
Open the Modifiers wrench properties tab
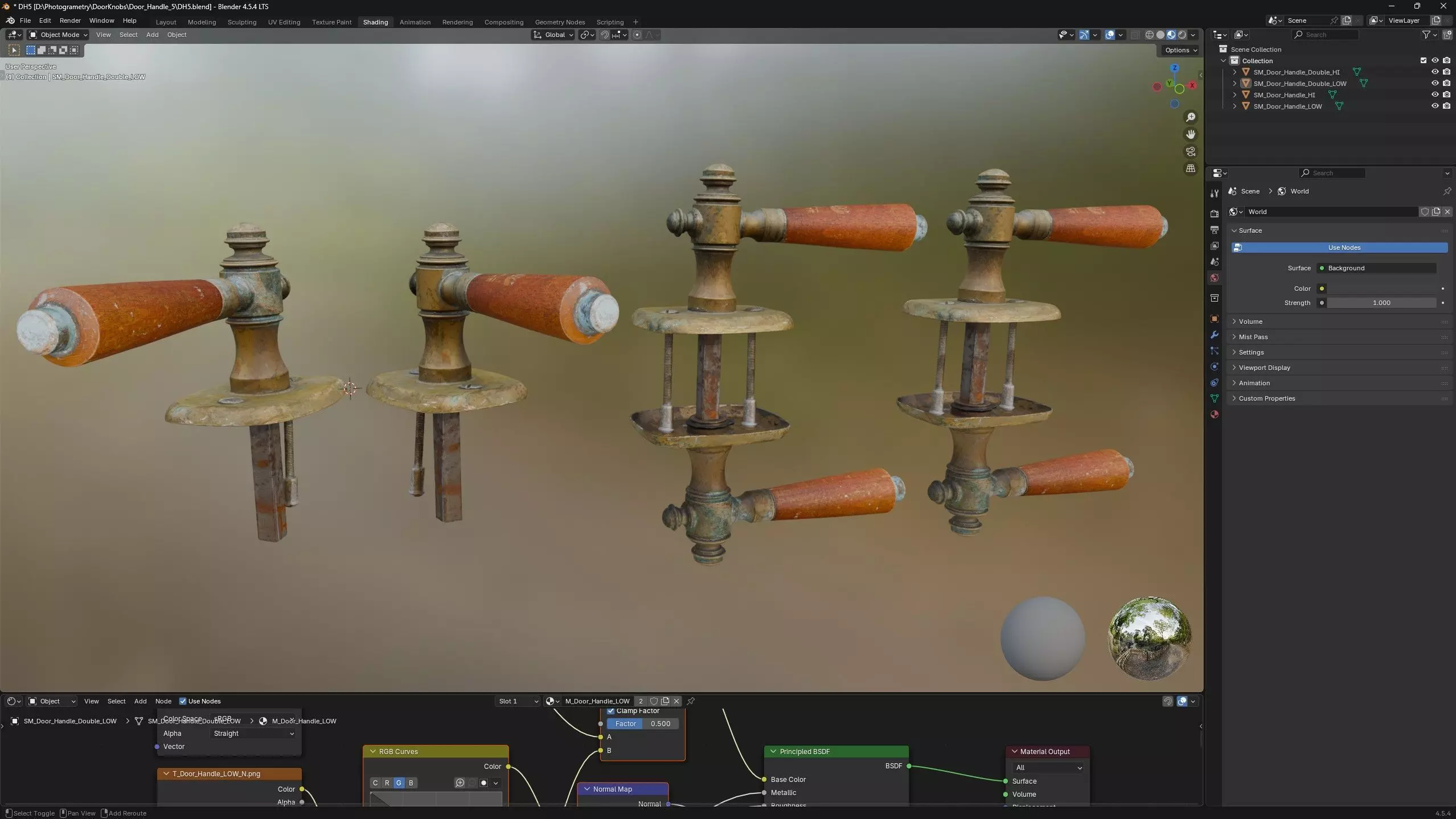point(1214,335)
